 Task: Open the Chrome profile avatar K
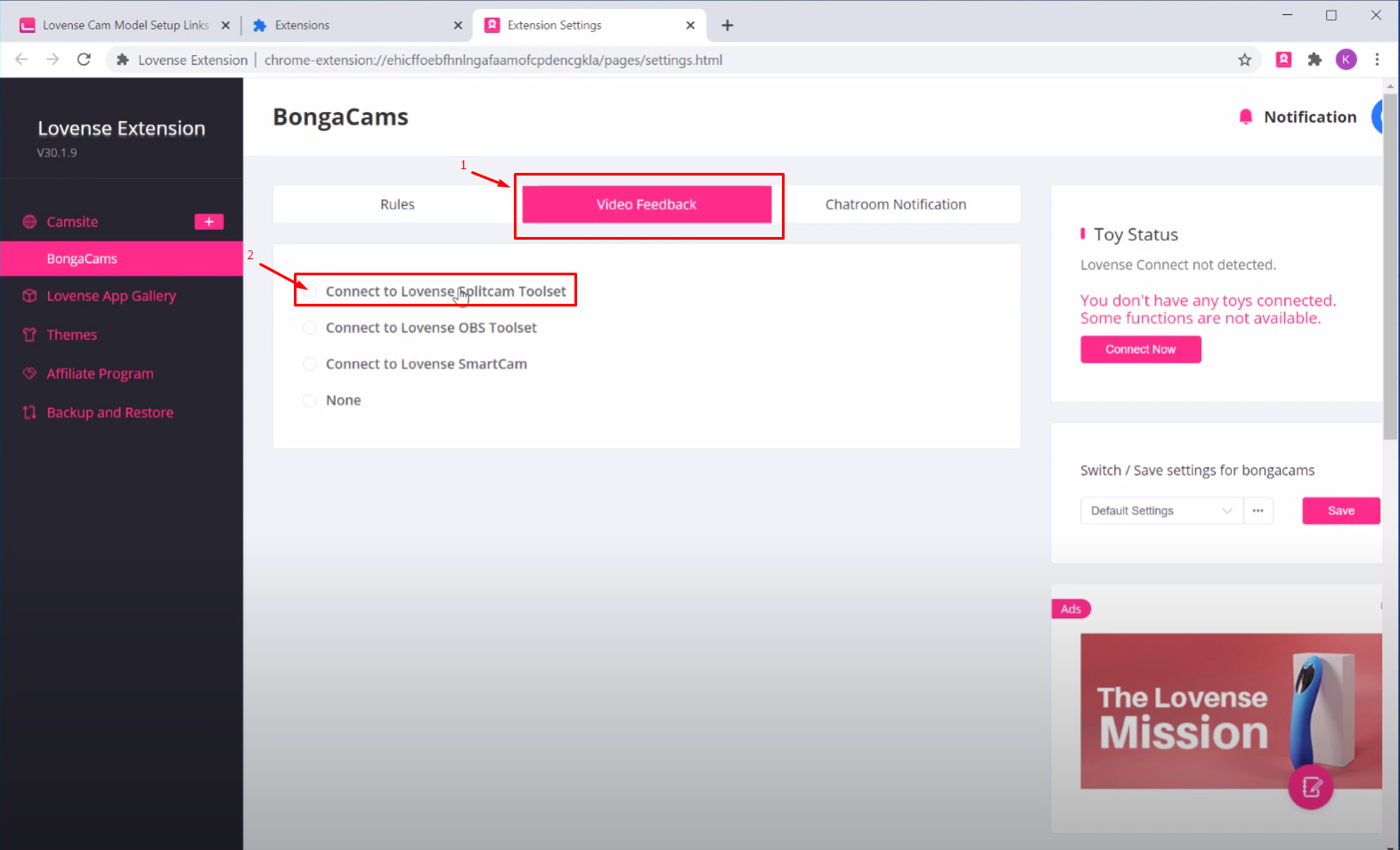pyautogui.click(x=1346, y=60)
